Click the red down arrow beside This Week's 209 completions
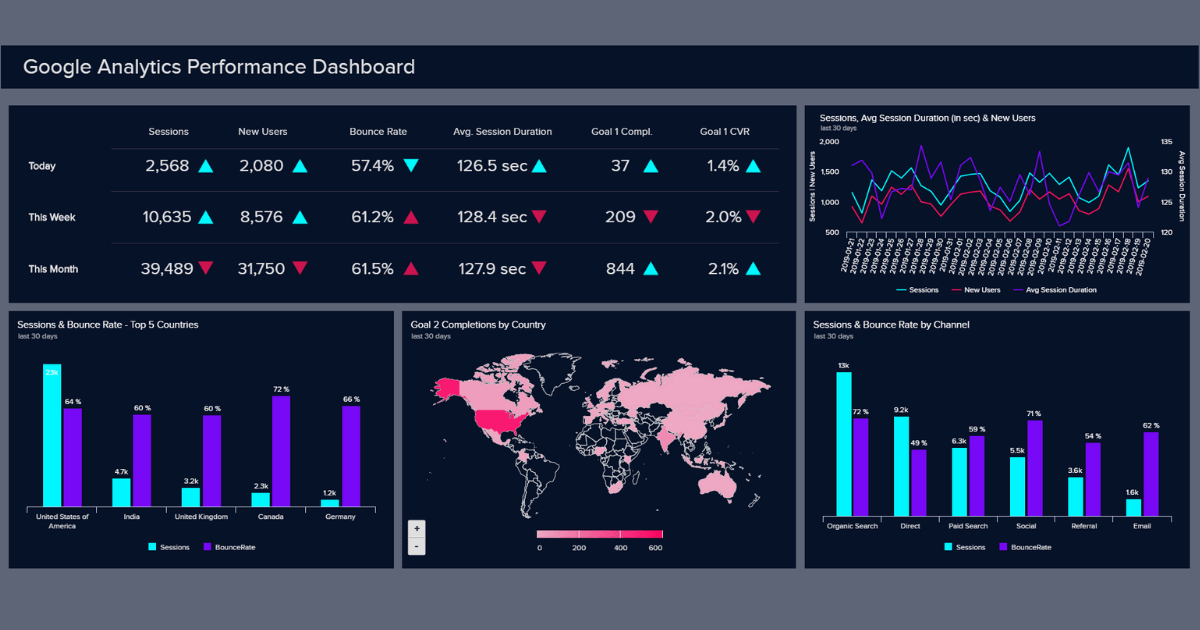Viewport: 1200px width, 630px height. tap(651, 217)
